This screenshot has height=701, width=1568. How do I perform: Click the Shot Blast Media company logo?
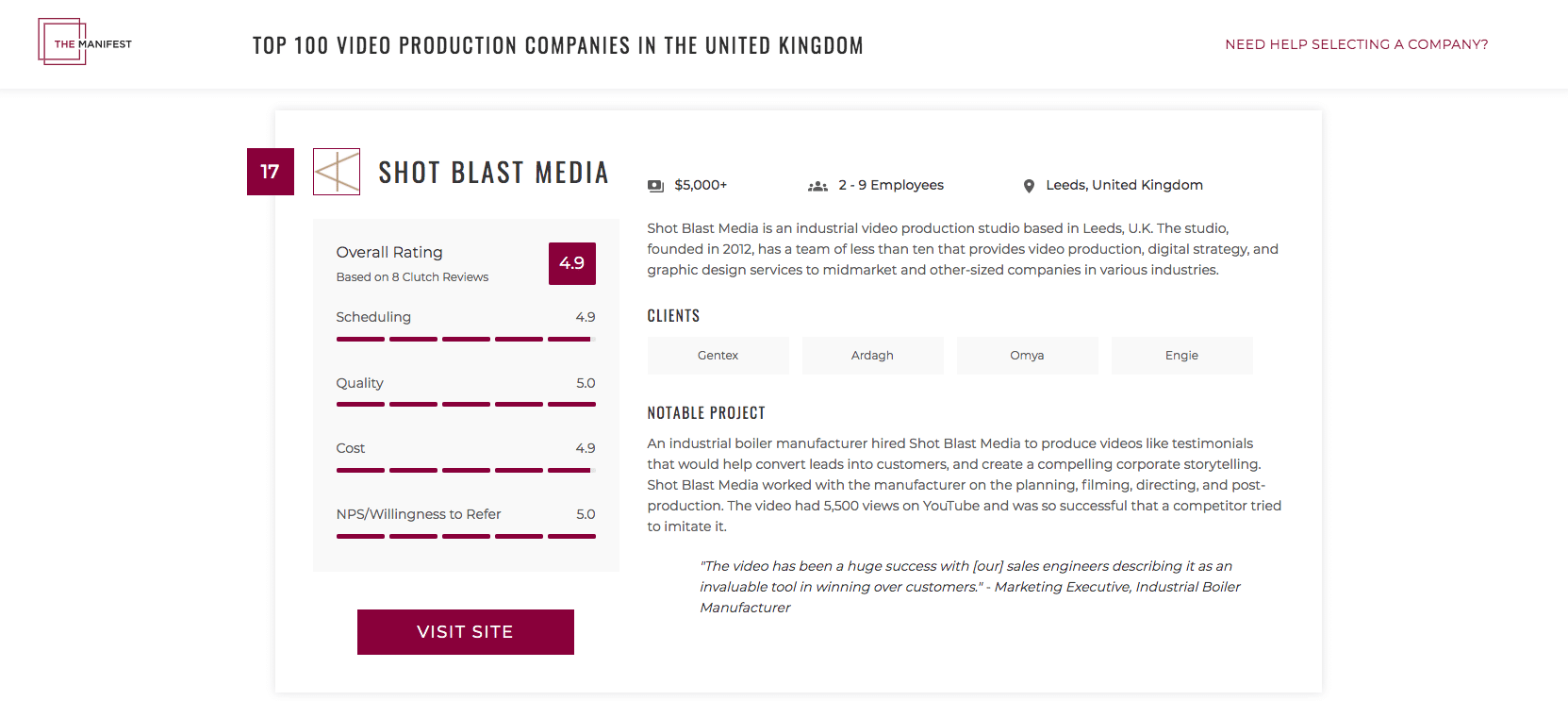(337, 172)
